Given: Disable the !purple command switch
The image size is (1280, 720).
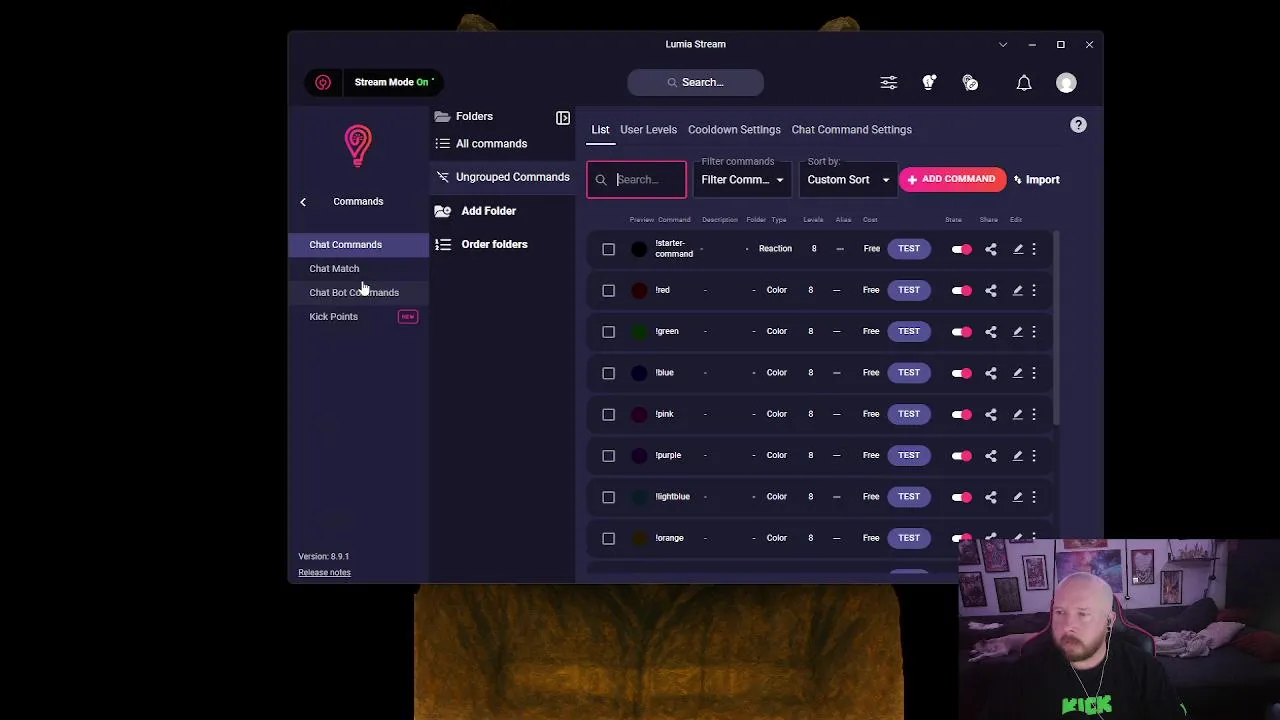Looking at the screenshot, I should click(x=961, y=455).
